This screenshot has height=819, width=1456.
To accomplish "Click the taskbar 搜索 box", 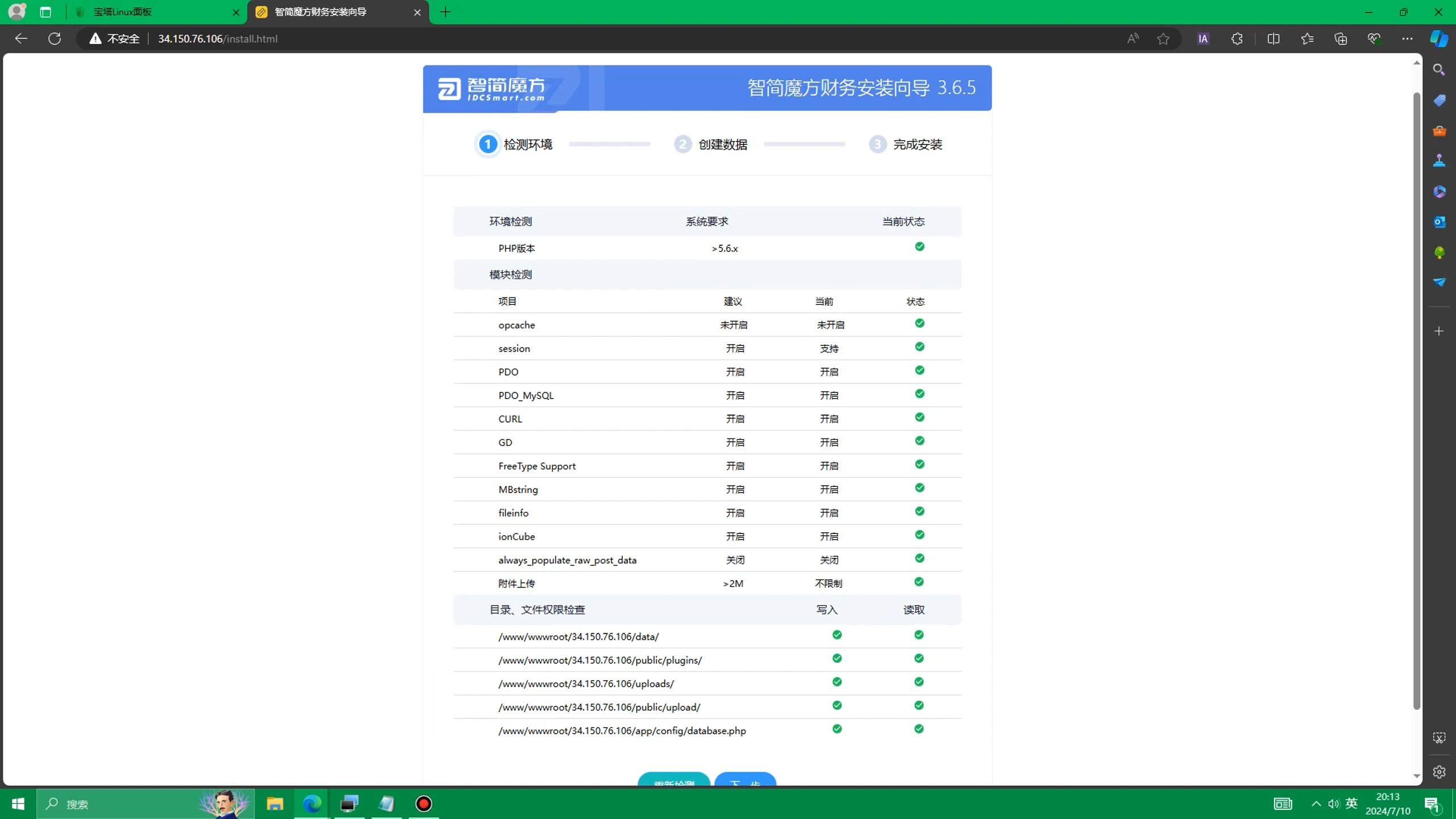I will click(x=146, y=804).
